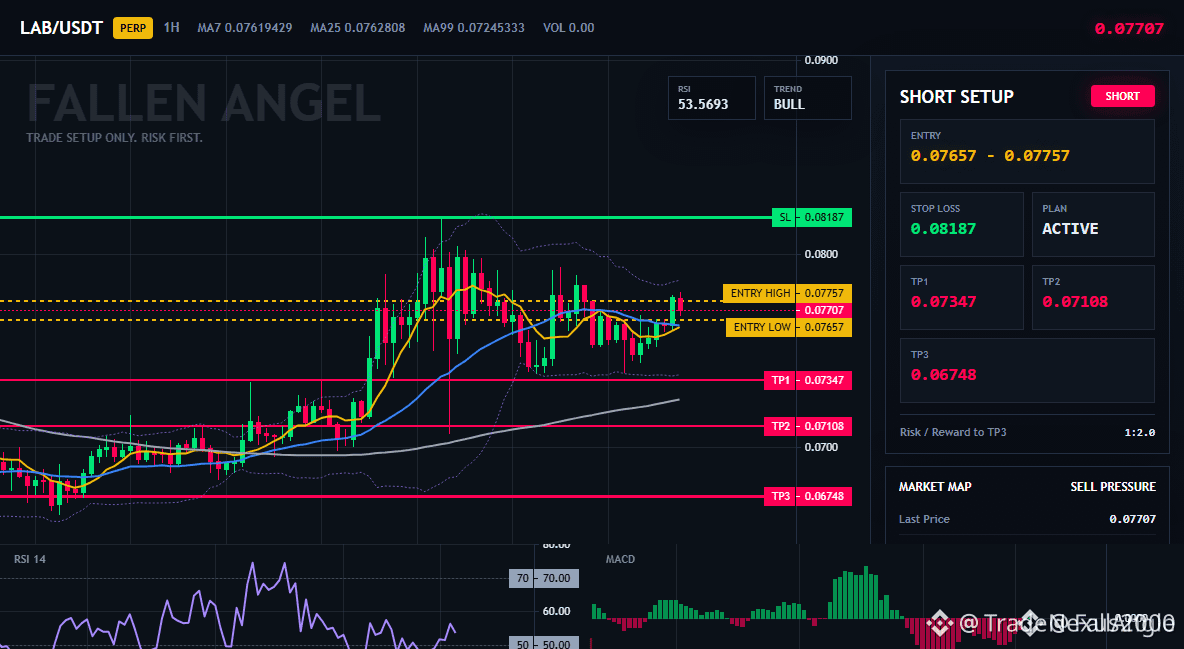The image size is (1184, 649).
Task: Click the MA7 0.07619429 indicator value
Action: [245, 28]
